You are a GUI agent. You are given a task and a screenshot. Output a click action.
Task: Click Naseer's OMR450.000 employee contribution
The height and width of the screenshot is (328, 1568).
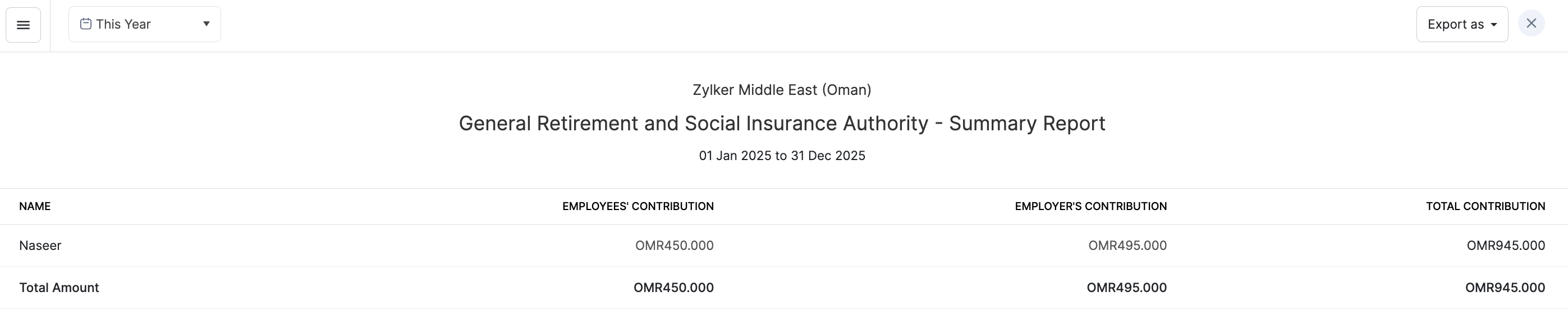coord(674,245)
